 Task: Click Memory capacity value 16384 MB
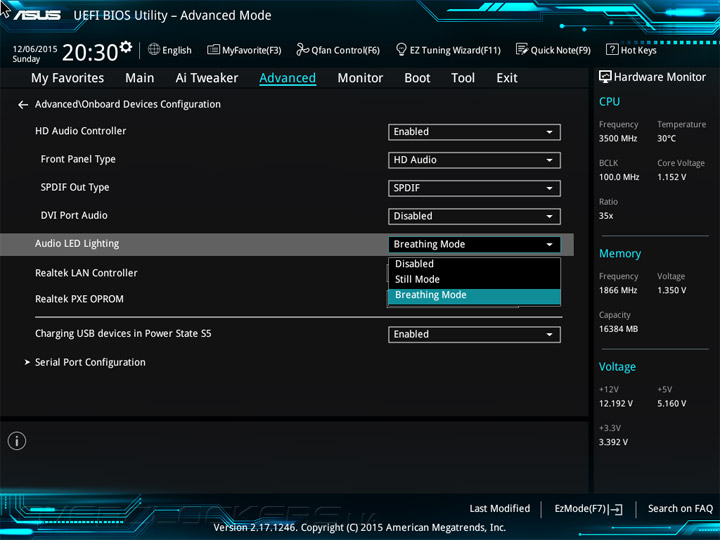pyautogui.click(x=619, y=329)
